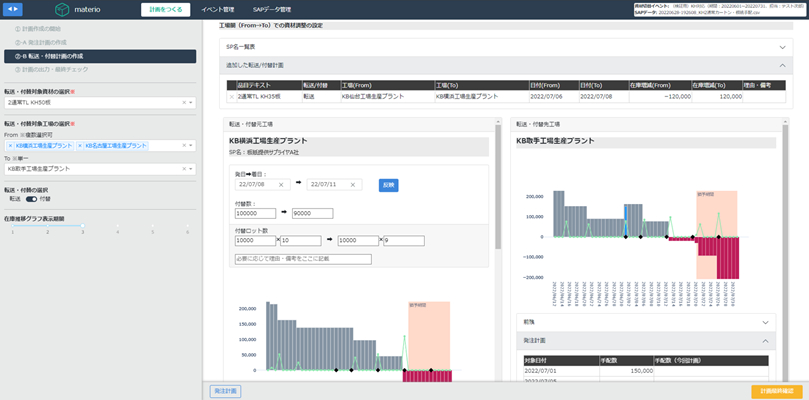Click the blue 反映 button
Image resolution: width=809 pixels, height=400 pixels.
click(389, 185)
